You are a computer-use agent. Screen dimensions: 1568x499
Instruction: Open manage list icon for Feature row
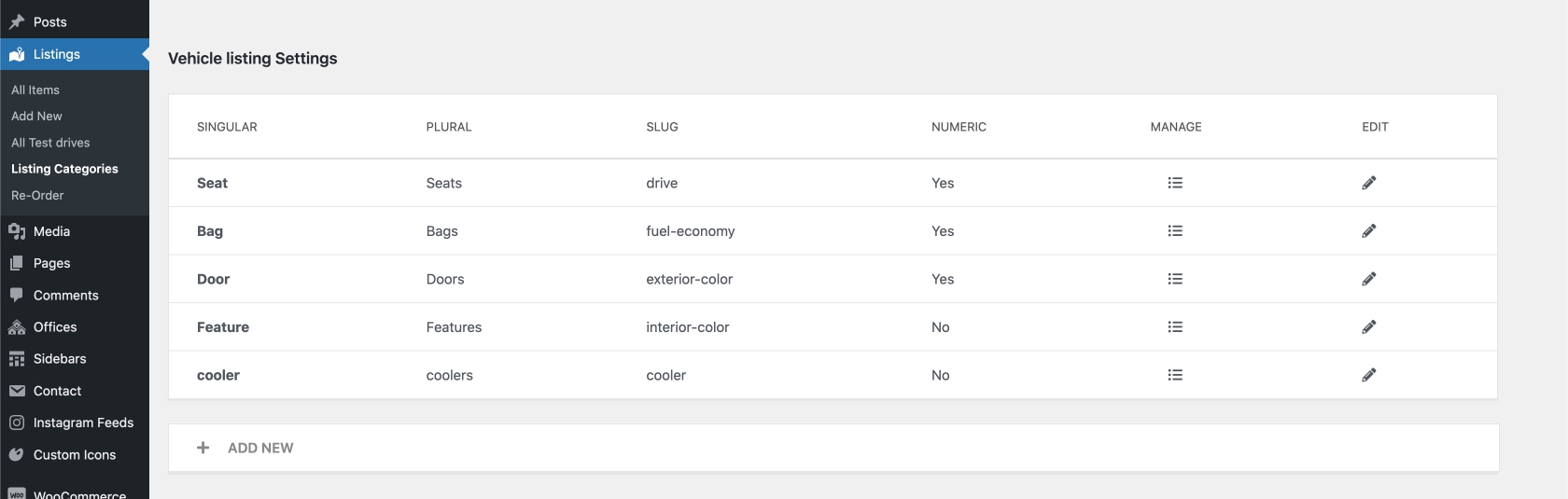(x=1175, y=327)
